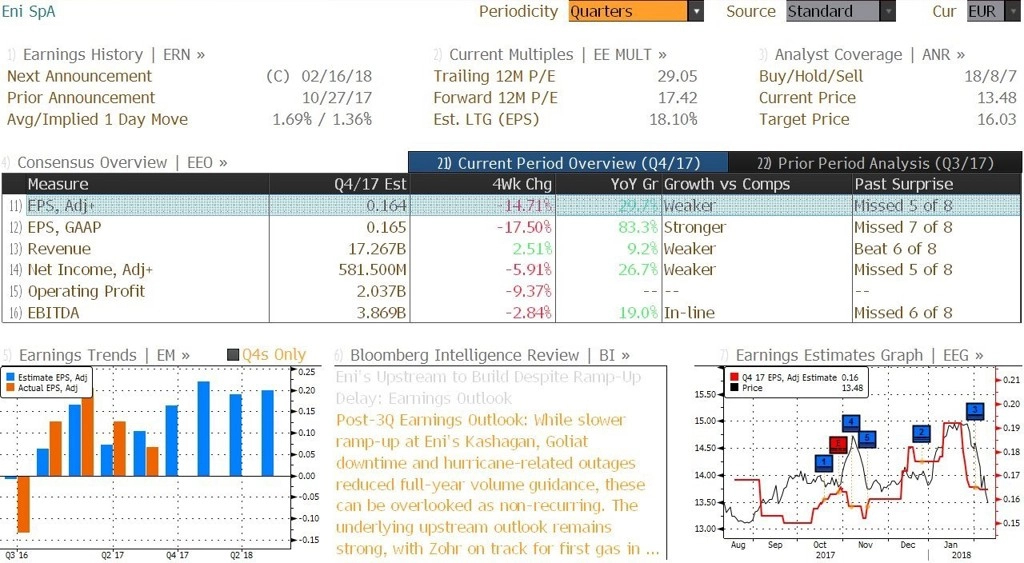Click Net Income estimate 581.500M

click(x=372, y=270)
